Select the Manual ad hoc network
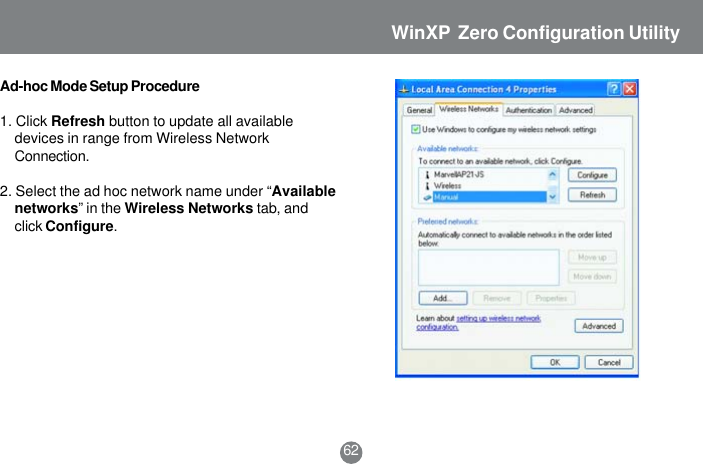 pos(490,197)
